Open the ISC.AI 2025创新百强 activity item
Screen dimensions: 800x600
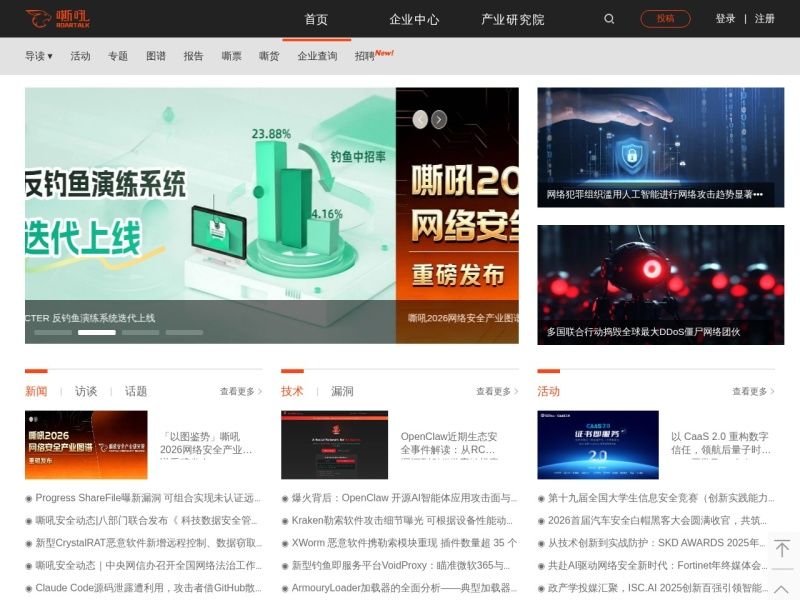click(x=658, y=588)
